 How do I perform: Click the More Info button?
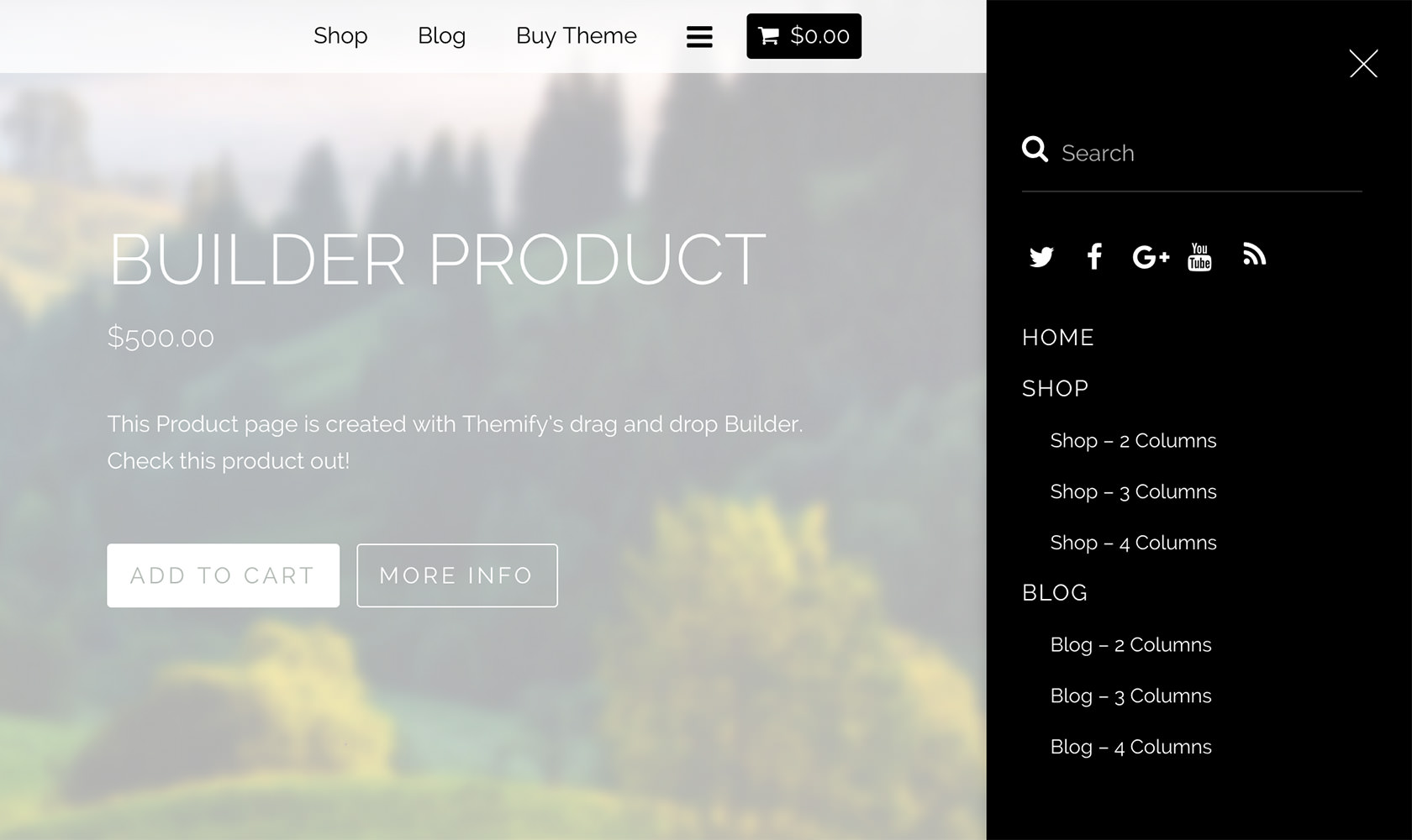[457, 575]
